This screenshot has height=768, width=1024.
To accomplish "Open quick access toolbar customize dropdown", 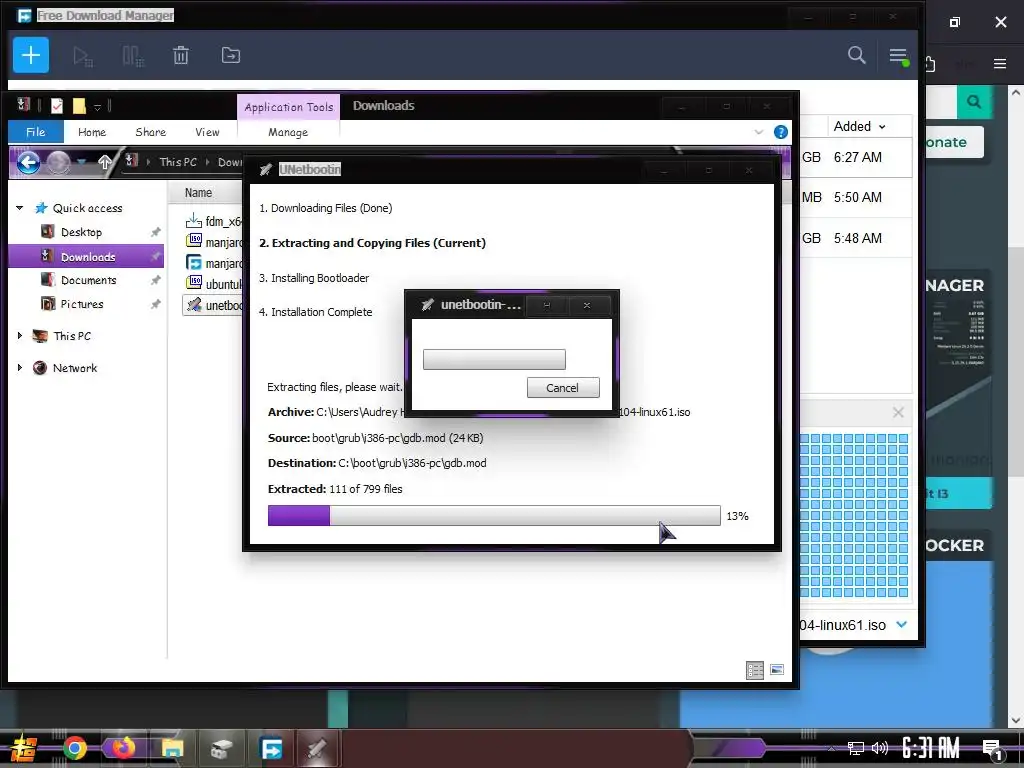I will (97, 106).
